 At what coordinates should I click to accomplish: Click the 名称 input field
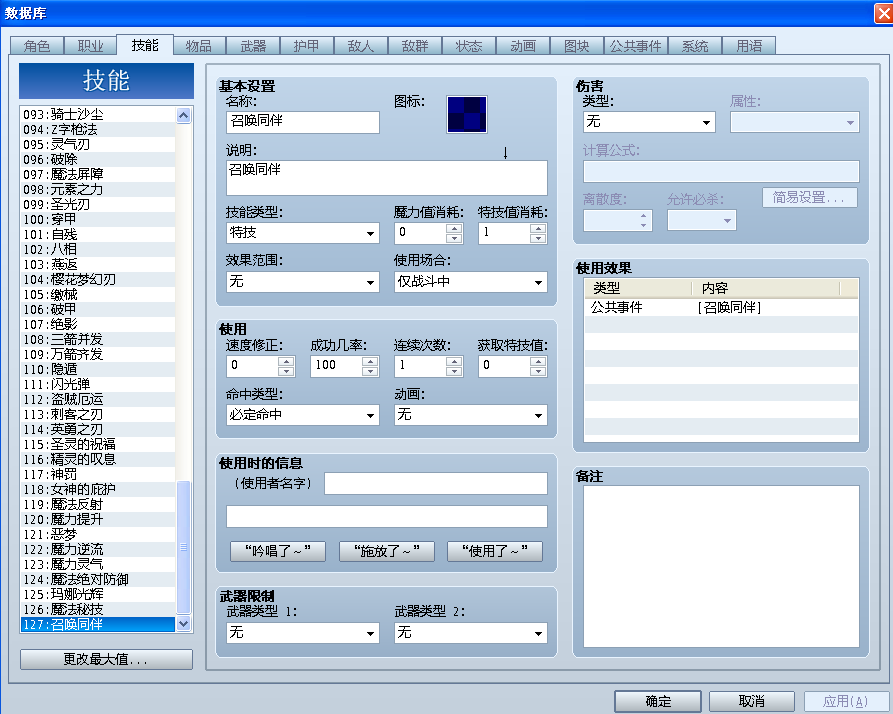click(302, 122)
